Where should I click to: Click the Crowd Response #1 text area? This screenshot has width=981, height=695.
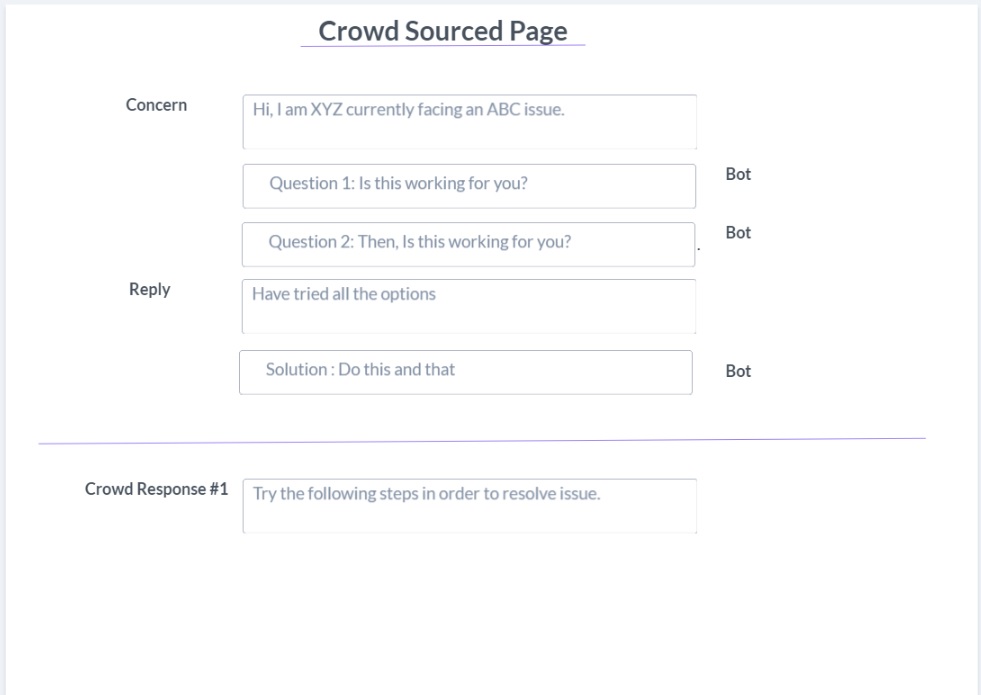[x=469, y=506]
